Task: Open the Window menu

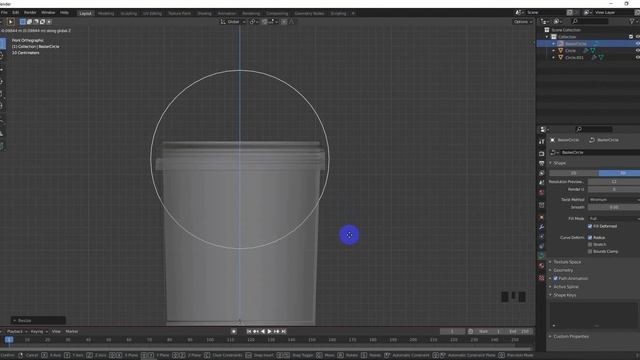Action: [48, 13]
